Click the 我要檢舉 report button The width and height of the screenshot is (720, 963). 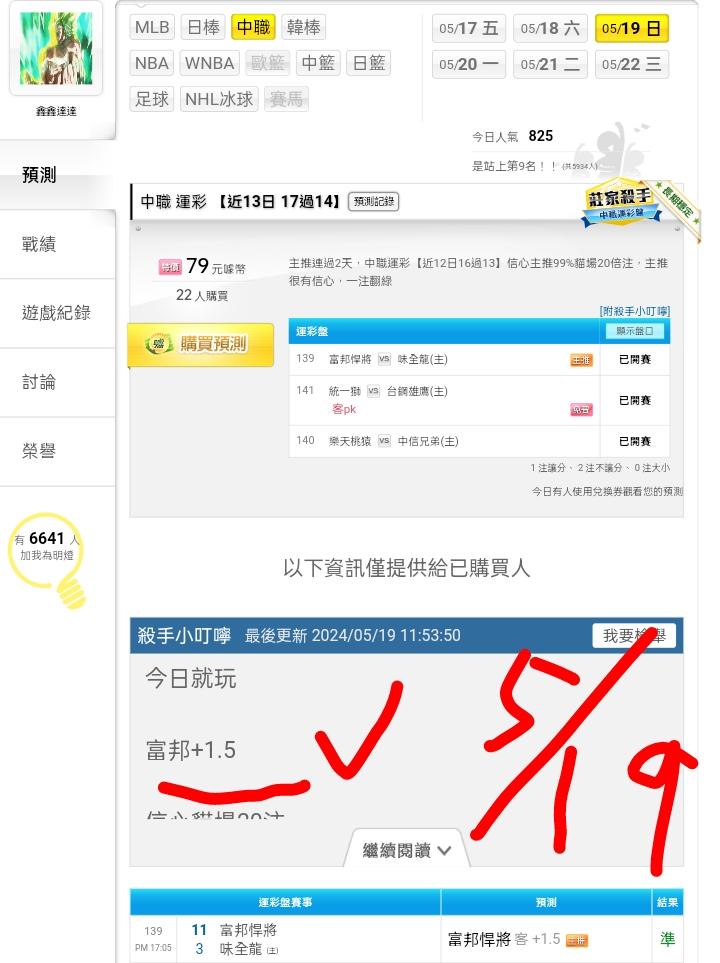pos(634,636)
